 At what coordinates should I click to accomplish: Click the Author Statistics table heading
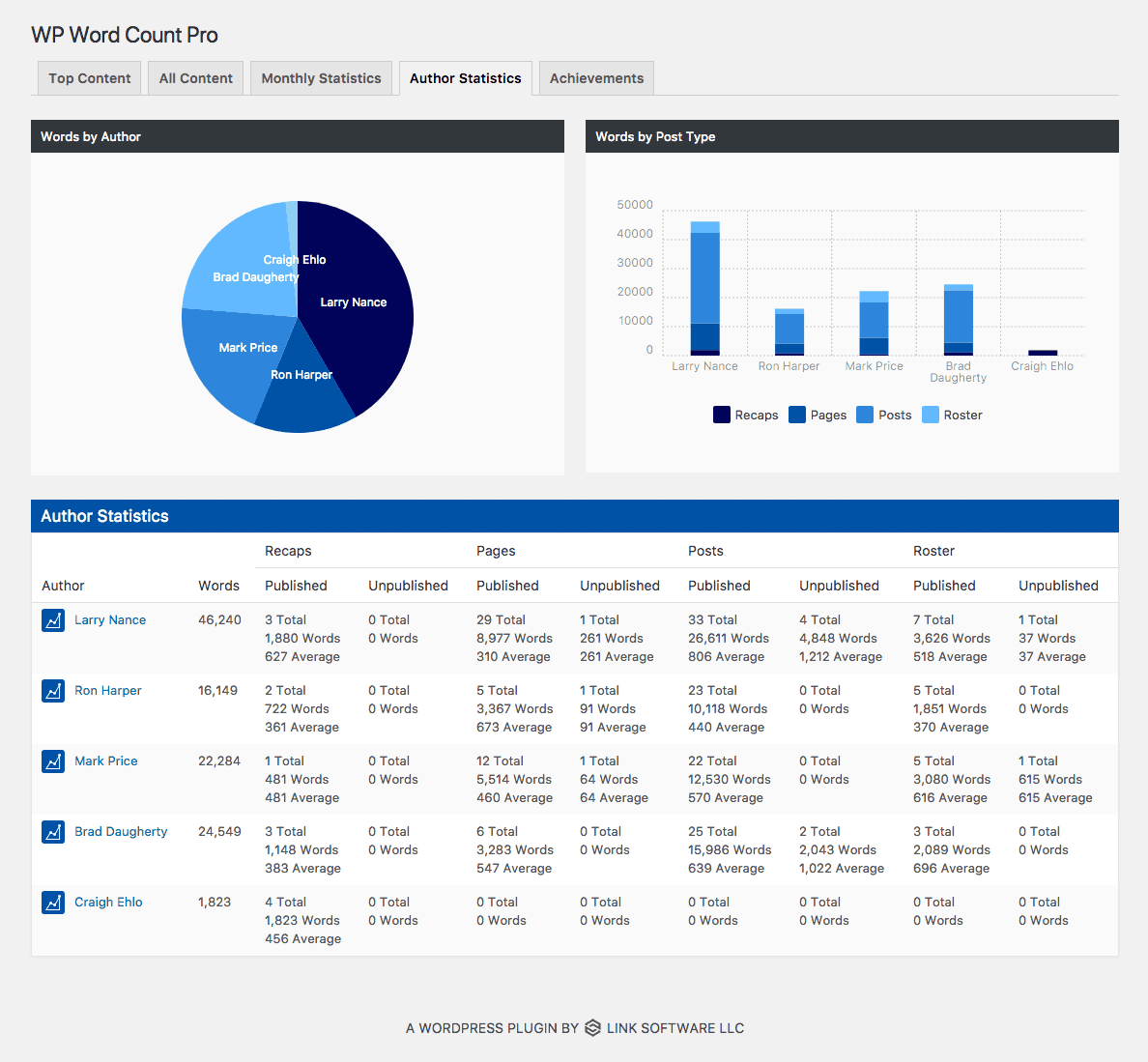coord(104,516)
